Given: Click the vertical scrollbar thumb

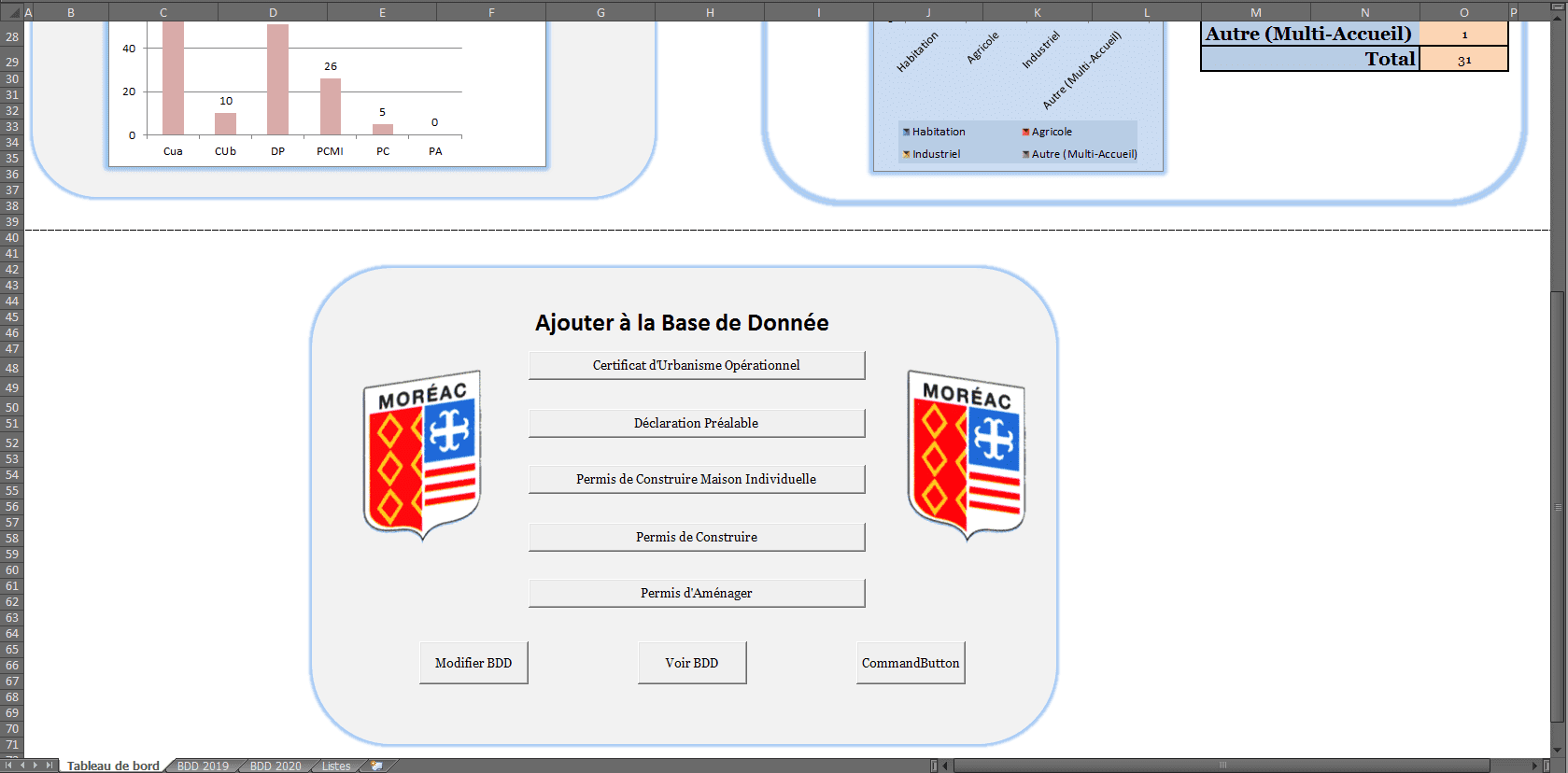Looking at the screenshot, I should [1558, 507].
